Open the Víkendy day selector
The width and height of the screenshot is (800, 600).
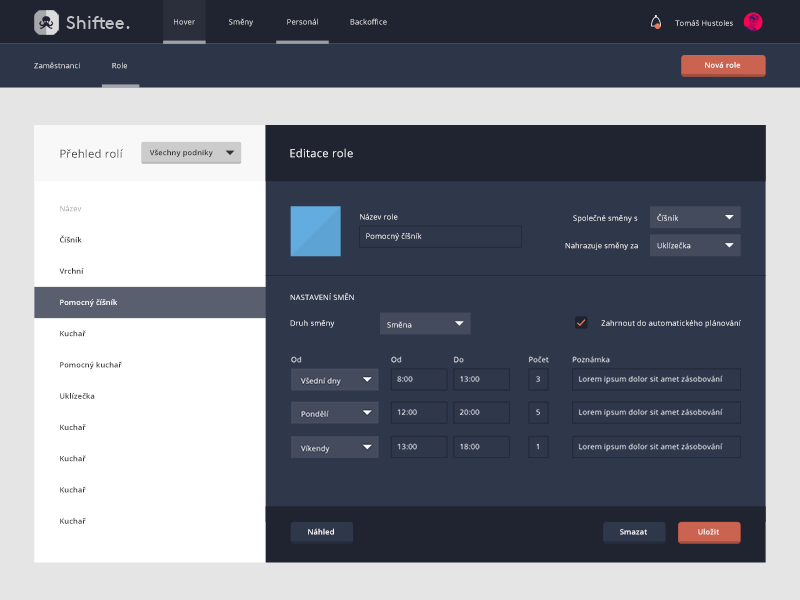coord(334,448)
